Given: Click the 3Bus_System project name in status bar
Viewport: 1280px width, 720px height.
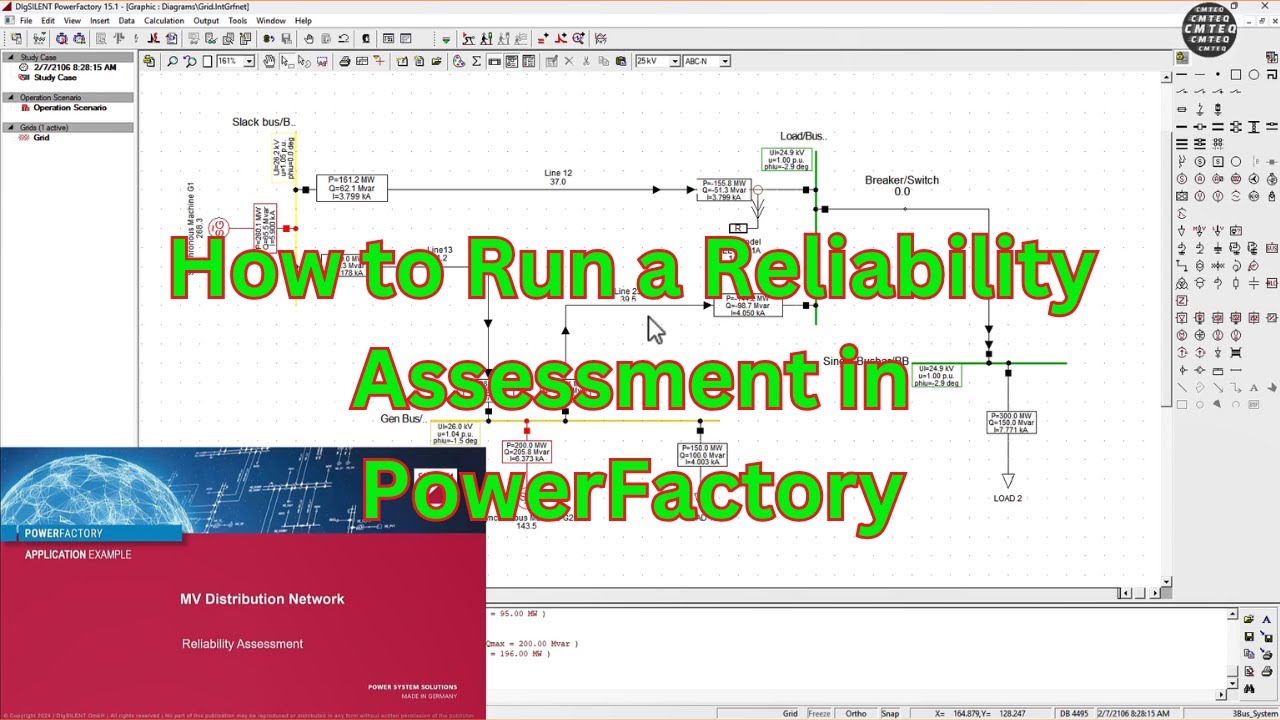Looking at the screenshot, I should pos(1255,713).
